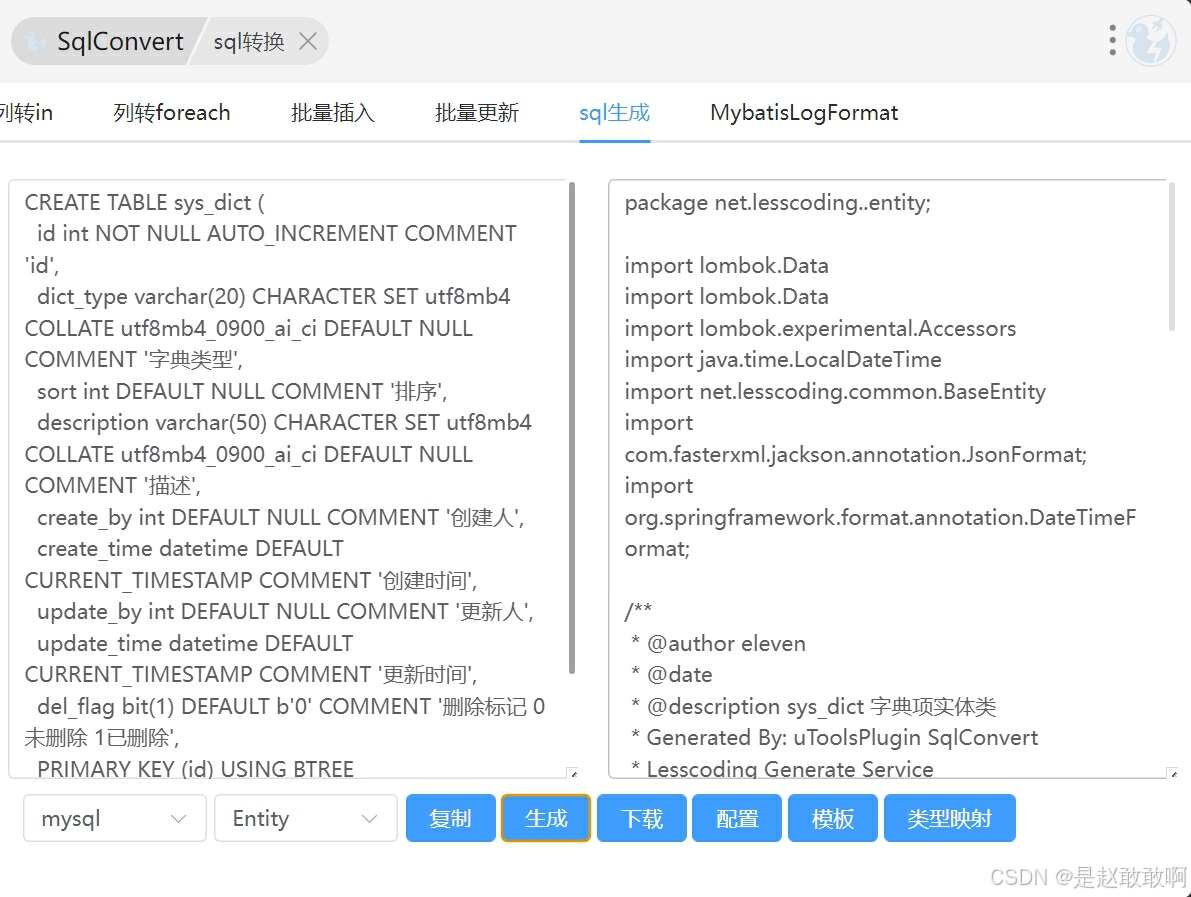Select the sql生成 tab

pyautogui.click(x=614, y=112)
